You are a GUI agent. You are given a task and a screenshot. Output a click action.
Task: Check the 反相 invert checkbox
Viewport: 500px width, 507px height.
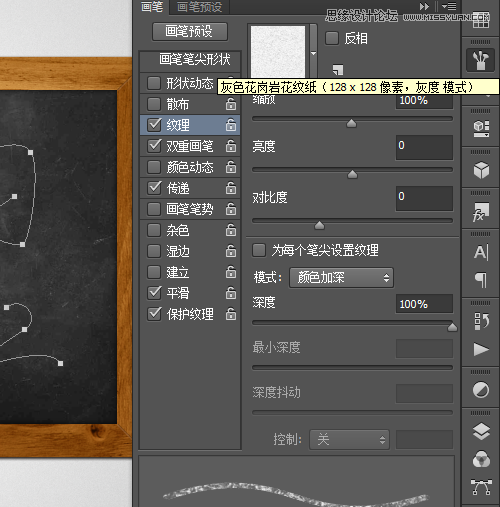pos(332,38)
